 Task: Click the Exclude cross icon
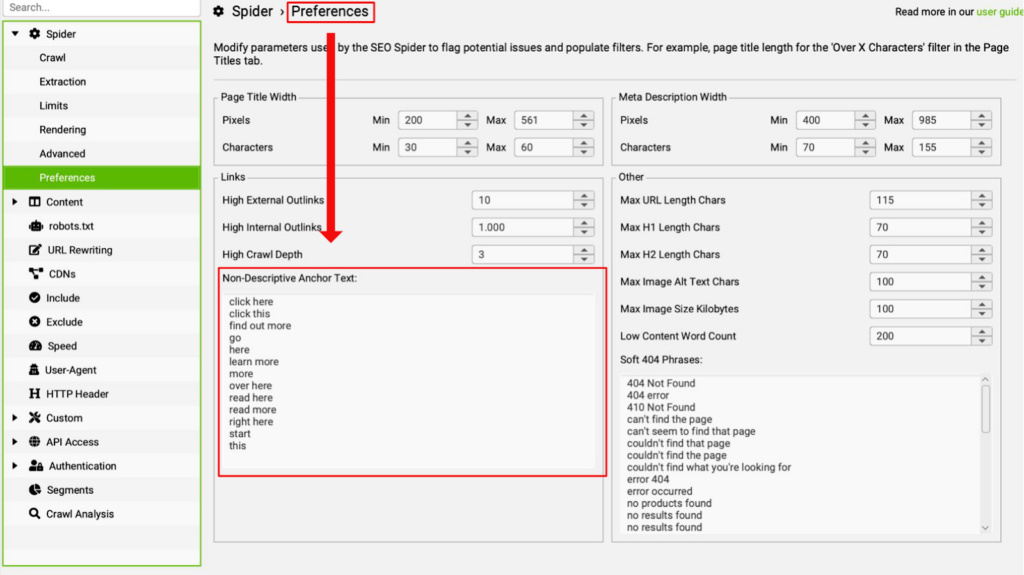coord(35,321)
